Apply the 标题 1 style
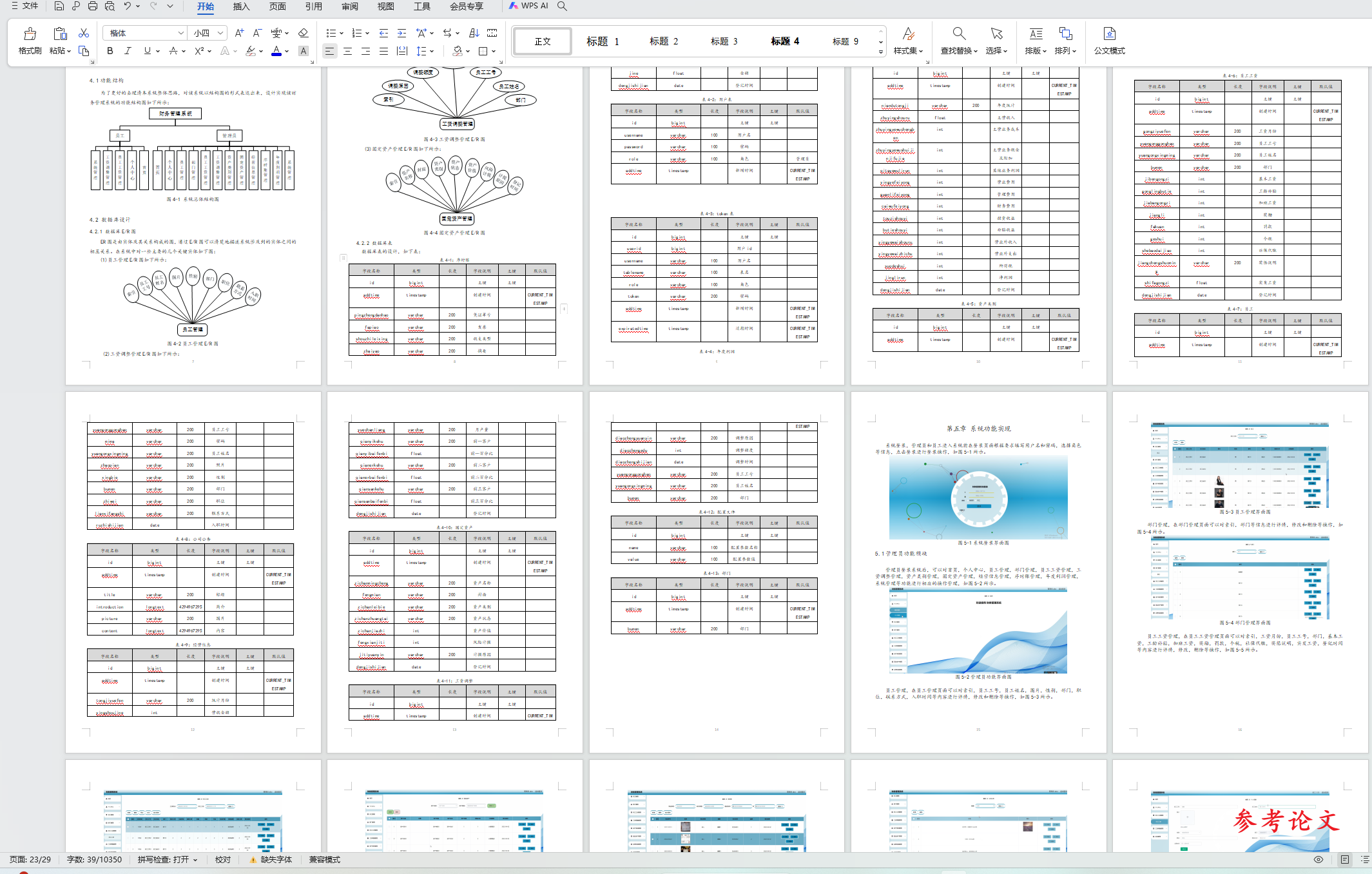 tap(603, 41)
